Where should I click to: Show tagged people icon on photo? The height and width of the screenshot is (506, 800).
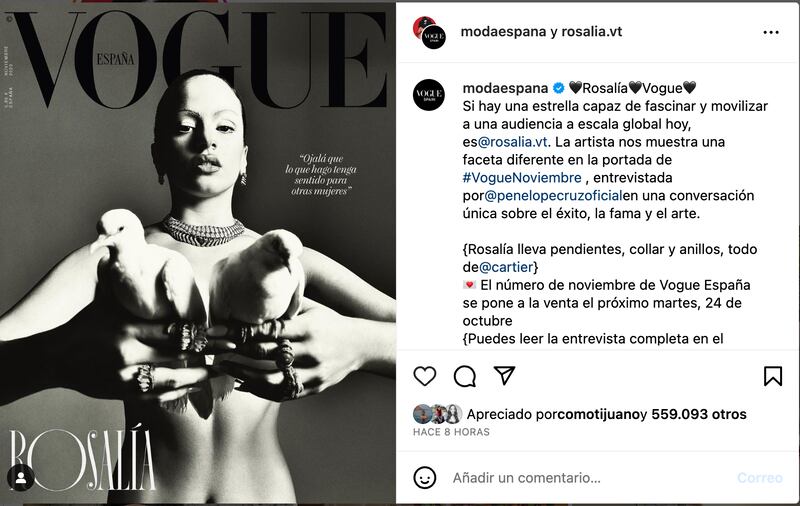(x=21, y=478)
